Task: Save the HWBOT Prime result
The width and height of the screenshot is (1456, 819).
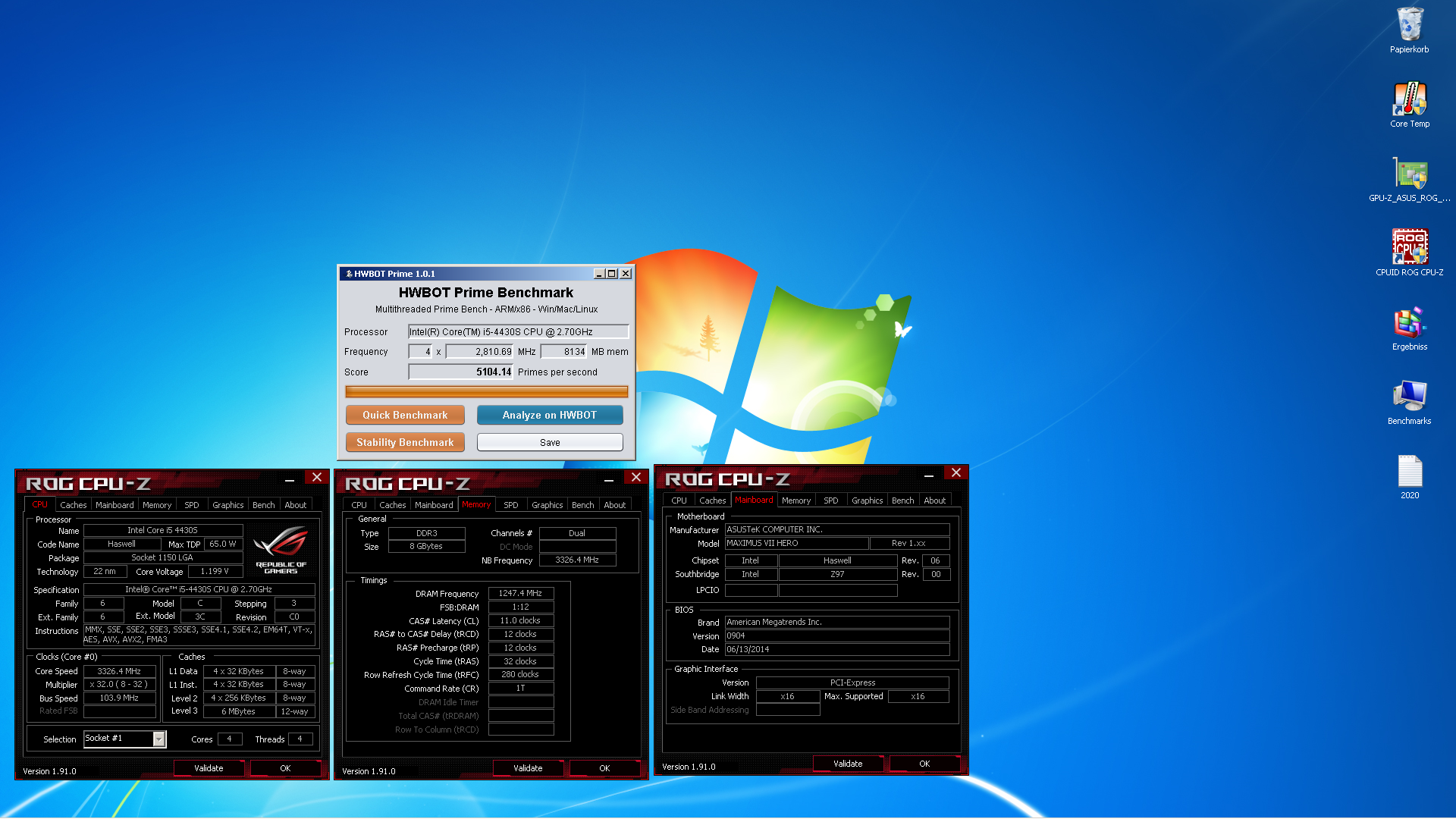Action: point(550,442)
